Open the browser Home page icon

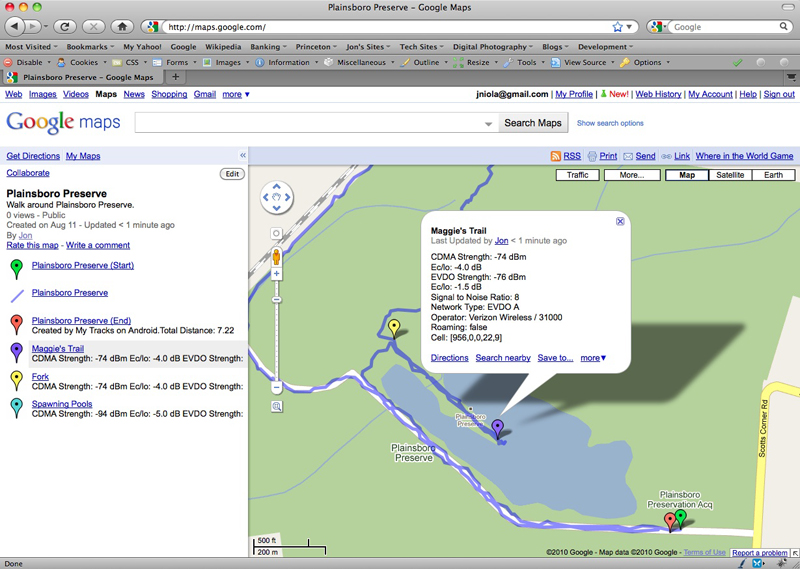point(122,27)
